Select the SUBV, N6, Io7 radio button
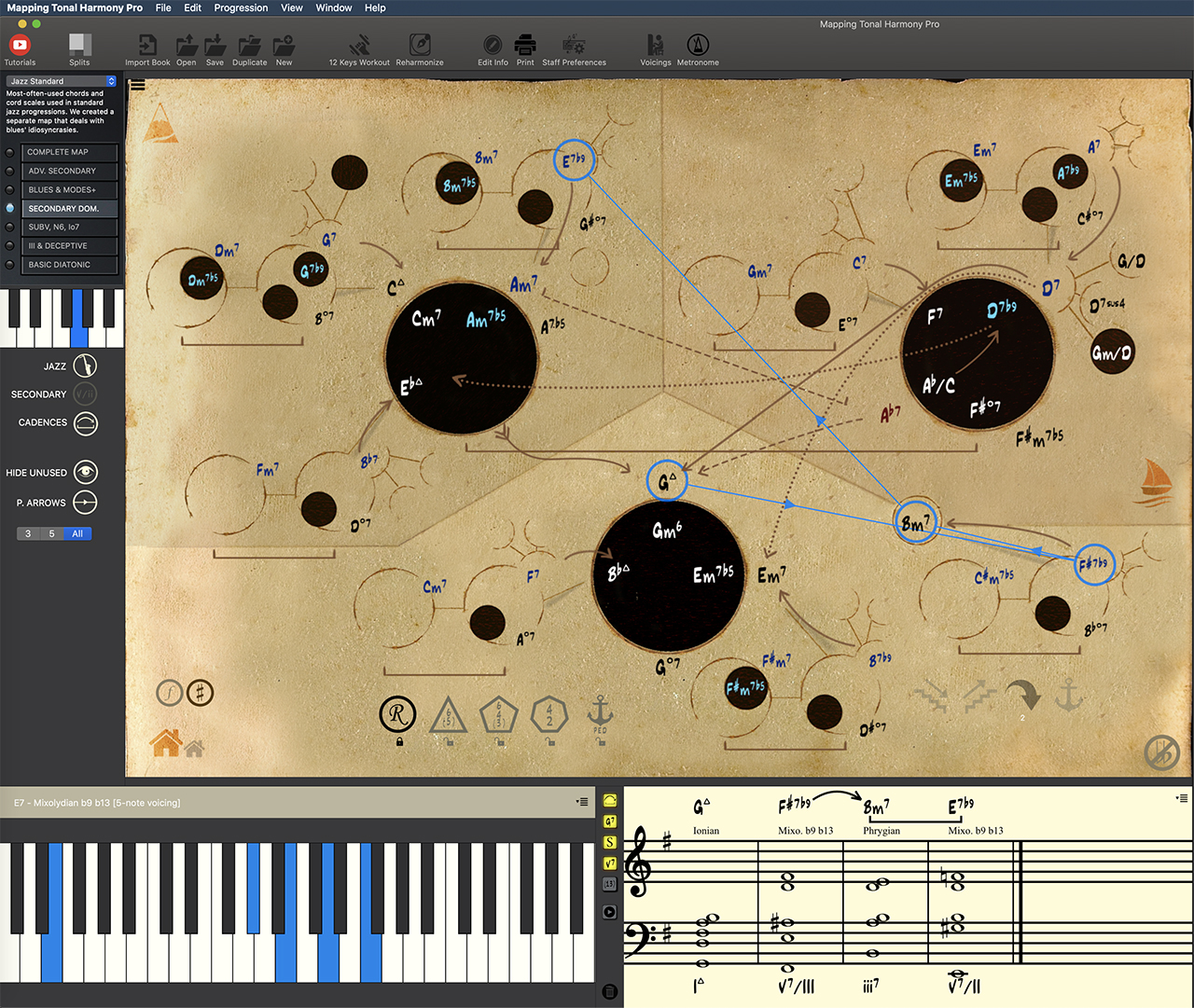The image size is (1194, 1008). pyautogui.click(x=10, y=227)
